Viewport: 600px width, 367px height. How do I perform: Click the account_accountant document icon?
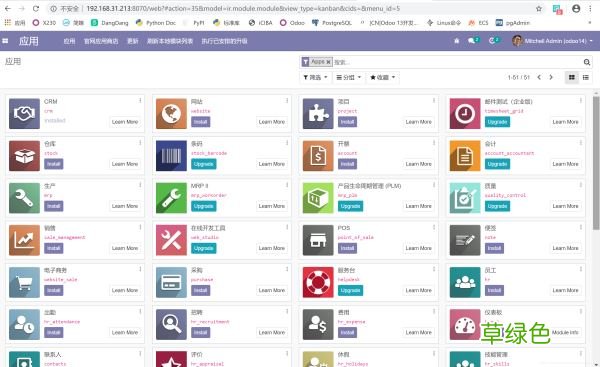(x=465, y=156)
